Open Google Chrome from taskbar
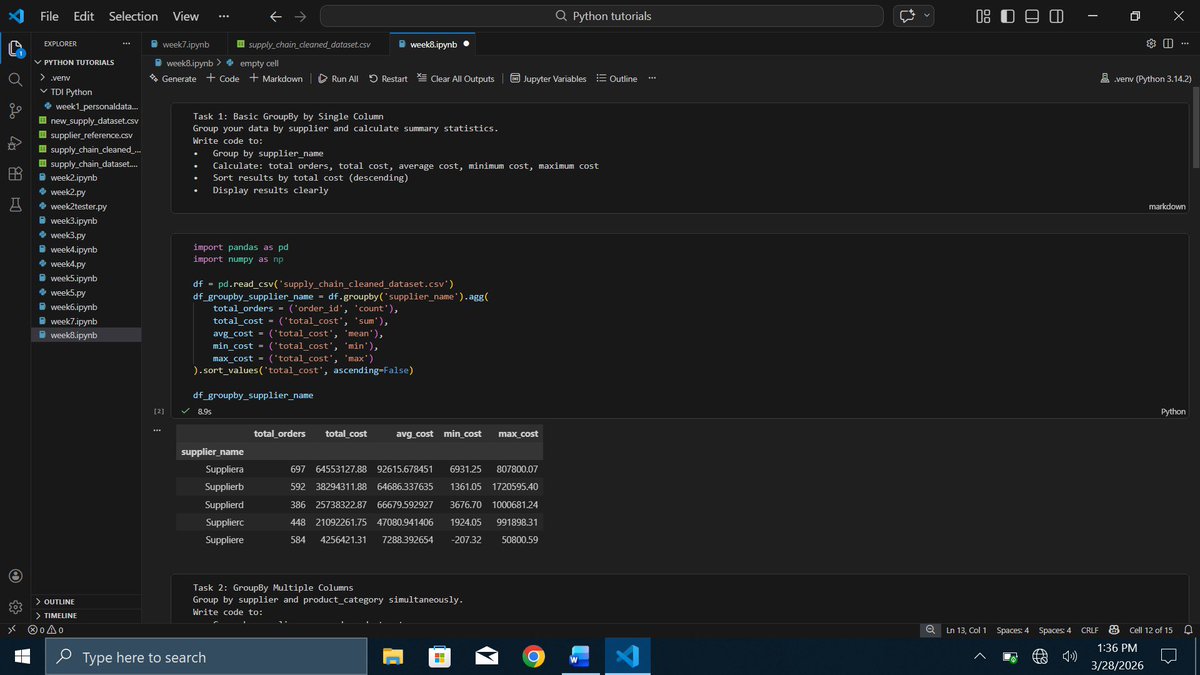This screenshot has height=675, width=1200. (x=533, y=656)
